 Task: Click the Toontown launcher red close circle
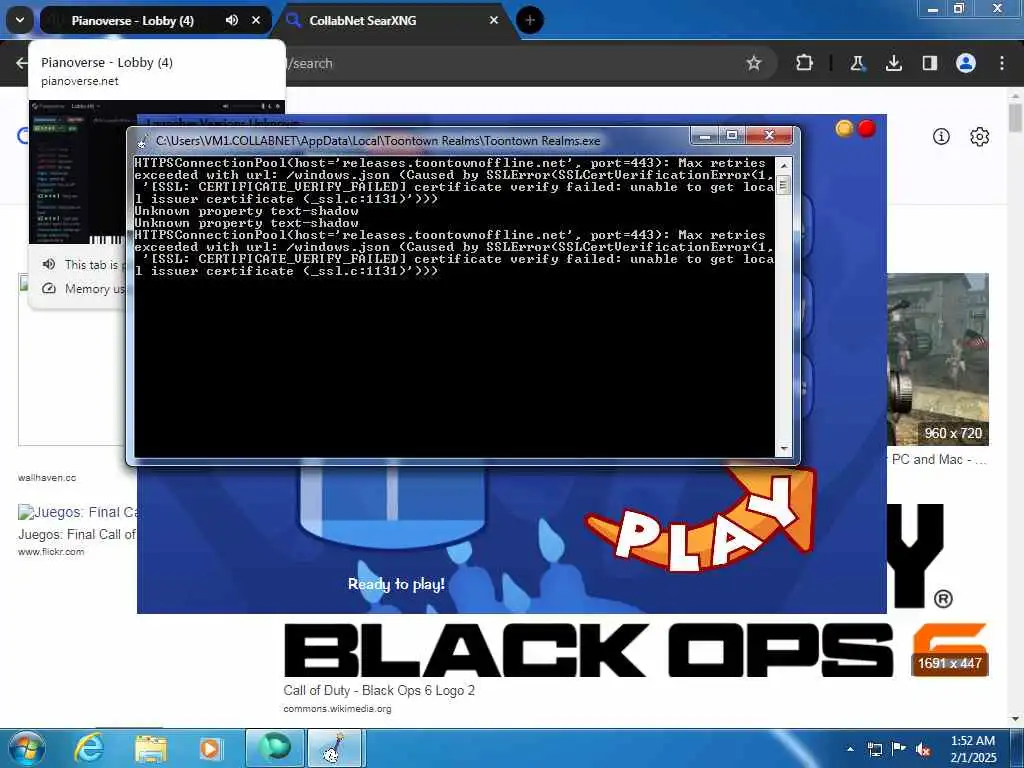[x=867, y=129]
